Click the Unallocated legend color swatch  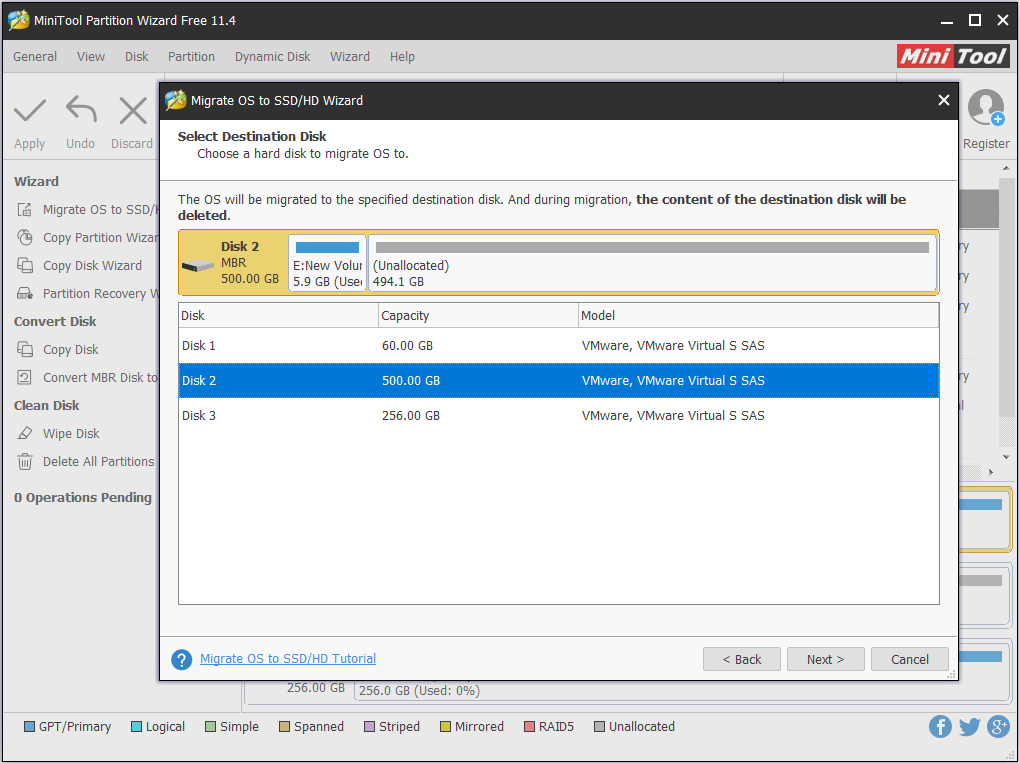(599, 727)
